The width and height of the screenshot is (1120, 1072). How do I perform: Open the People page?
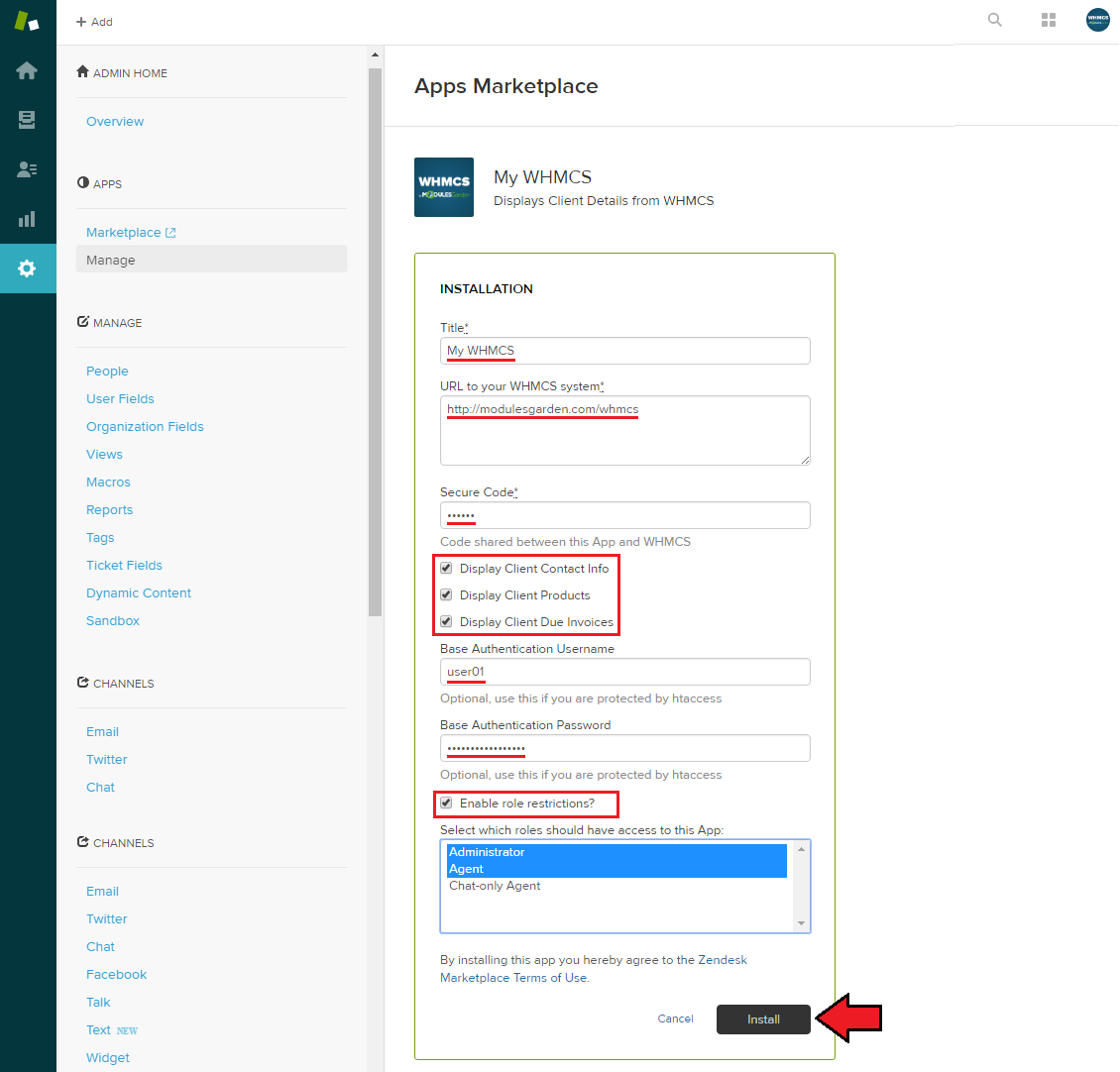[107, 372]
